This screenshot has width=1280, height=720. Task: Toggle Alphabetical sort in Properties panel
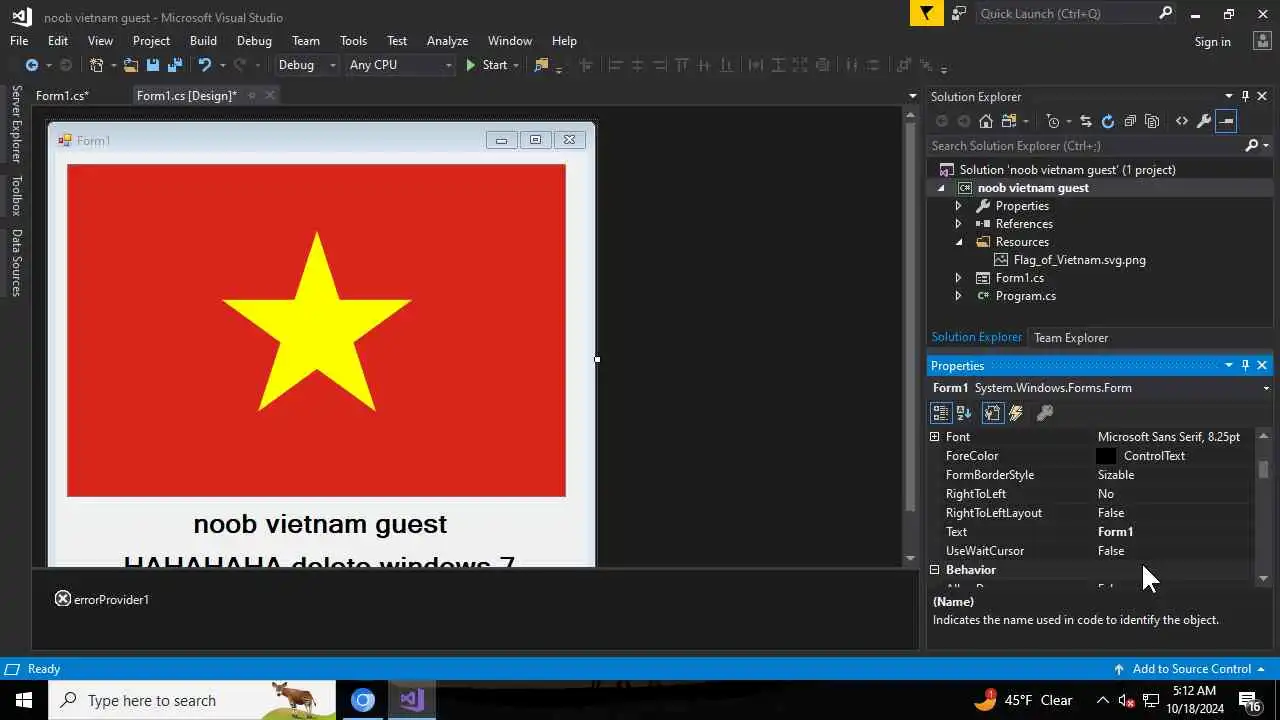point(964,413)
